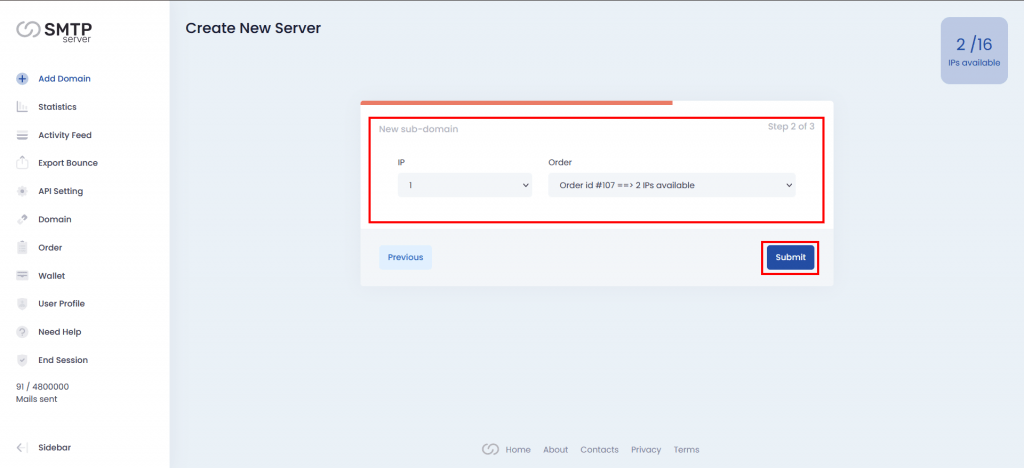The image size is (1024, 468).
Task: Open the Order sidebar entry
Action: click(50, 247)
